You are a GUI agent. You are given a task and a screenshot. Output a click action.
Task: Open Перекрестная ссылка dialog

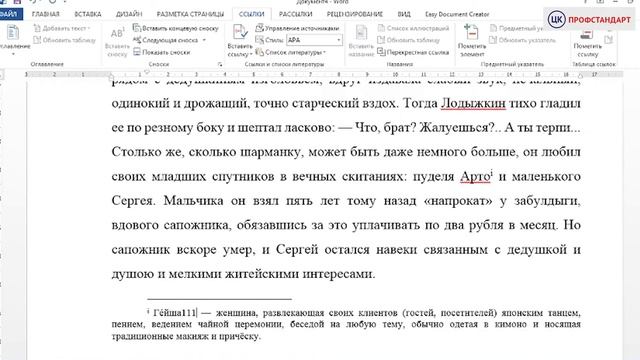[413, 52]
